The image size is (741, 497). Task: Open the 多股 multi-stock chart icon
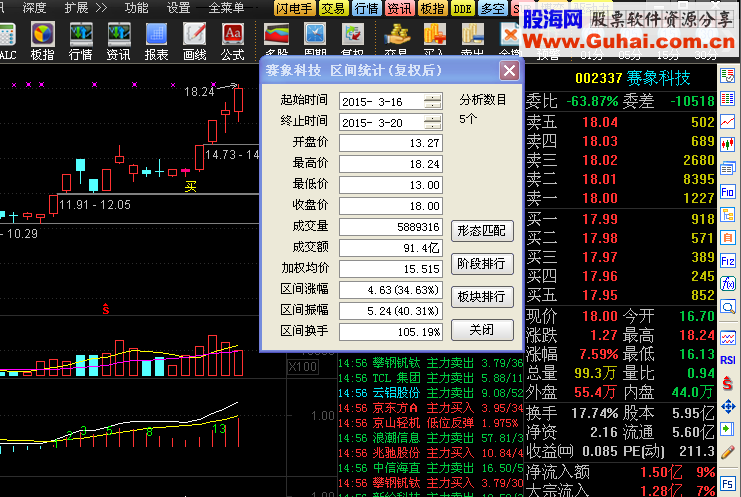(x=276, y=39)
